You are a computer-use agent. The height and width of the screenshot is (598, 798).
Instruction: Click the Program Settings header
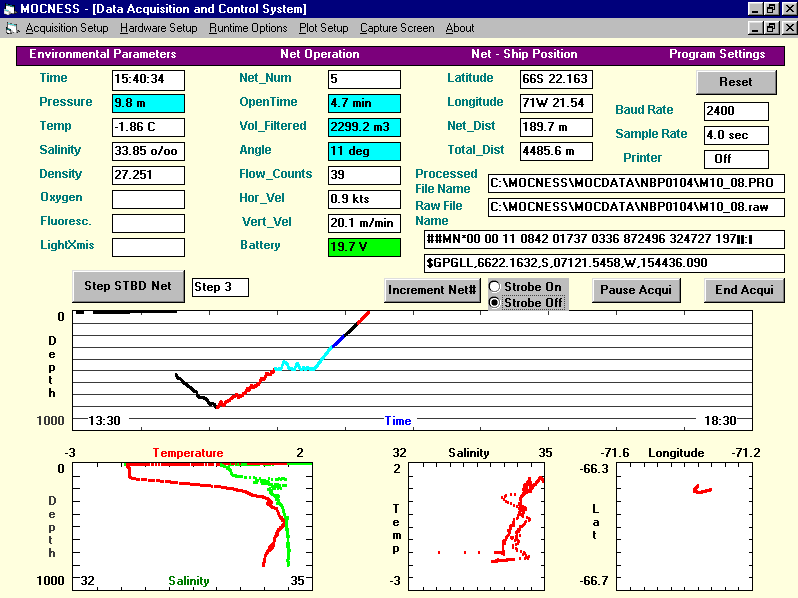click(717, 54)
